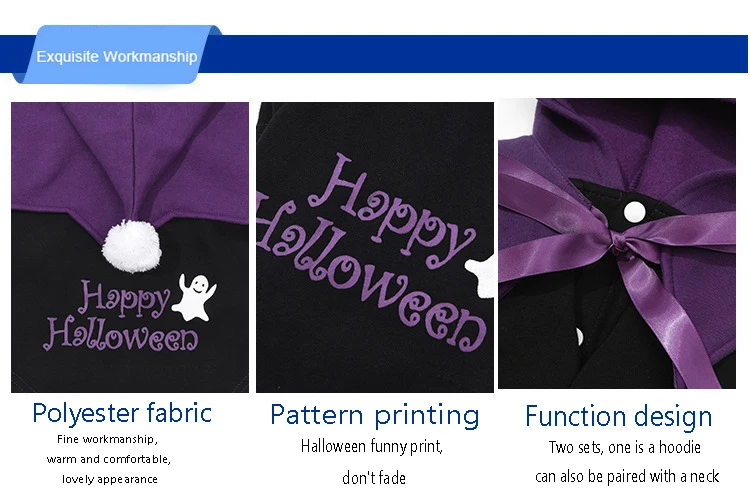
Task: Select the Function design heading
Action: click(x=618, y=416)
